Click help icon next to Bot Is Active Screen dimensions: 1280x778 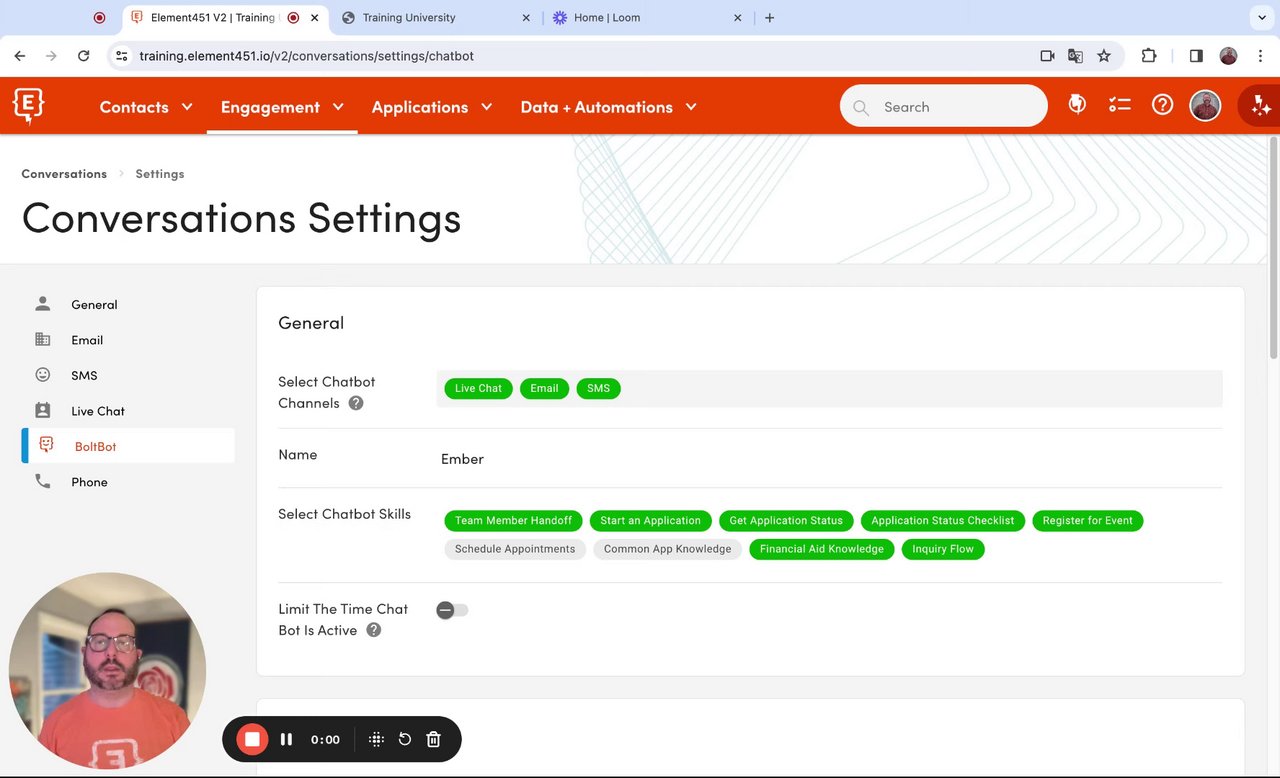374,630
